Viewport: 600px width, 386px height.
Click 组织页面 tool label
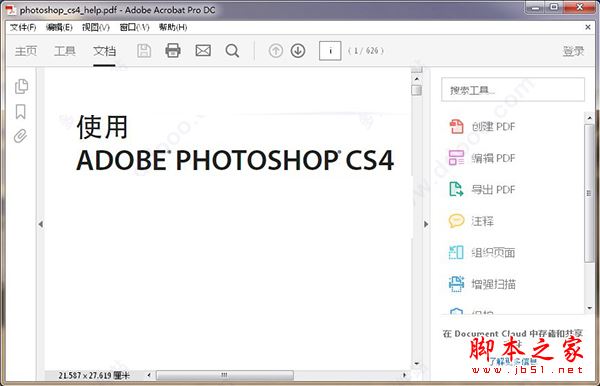tap(493, 252)
